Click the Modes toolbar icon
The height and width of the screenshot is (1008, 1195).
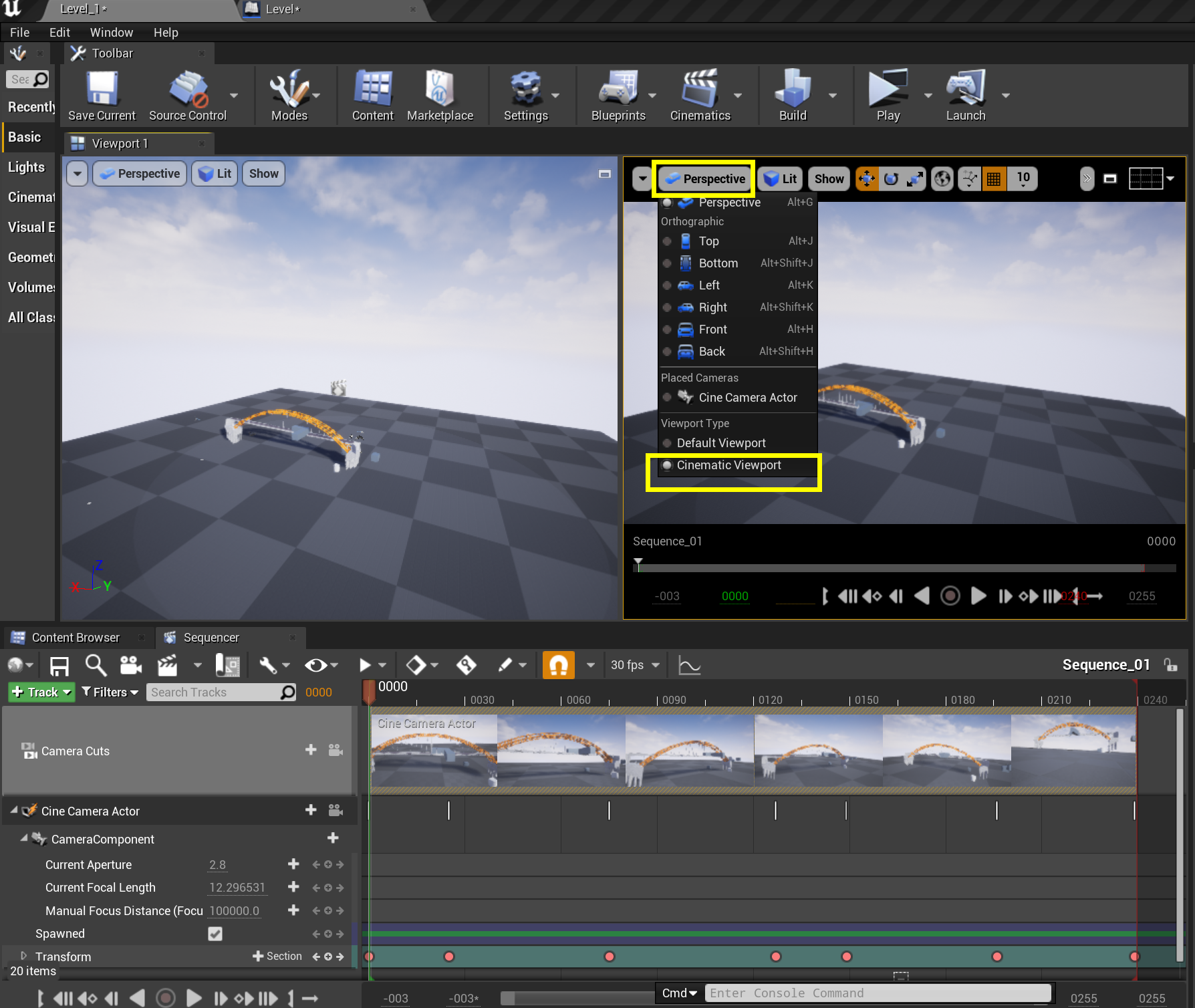(289, 96)
